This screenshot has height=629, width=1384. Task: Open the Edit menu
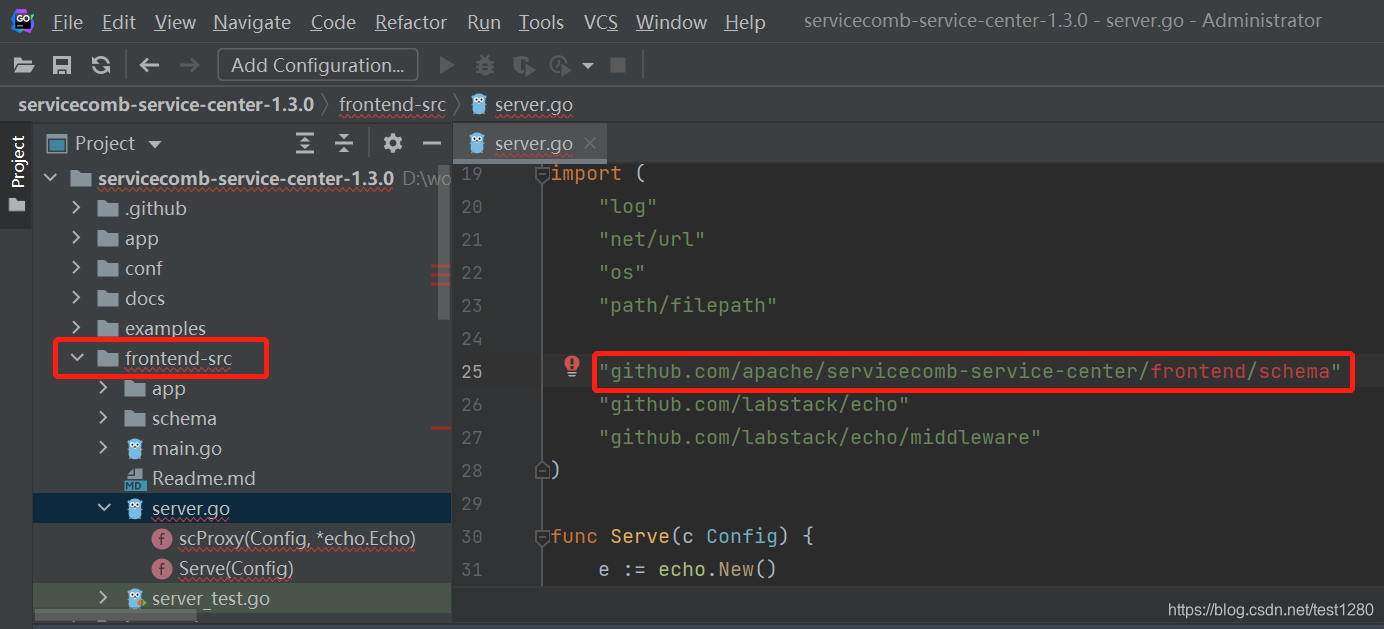coord(118,21)
